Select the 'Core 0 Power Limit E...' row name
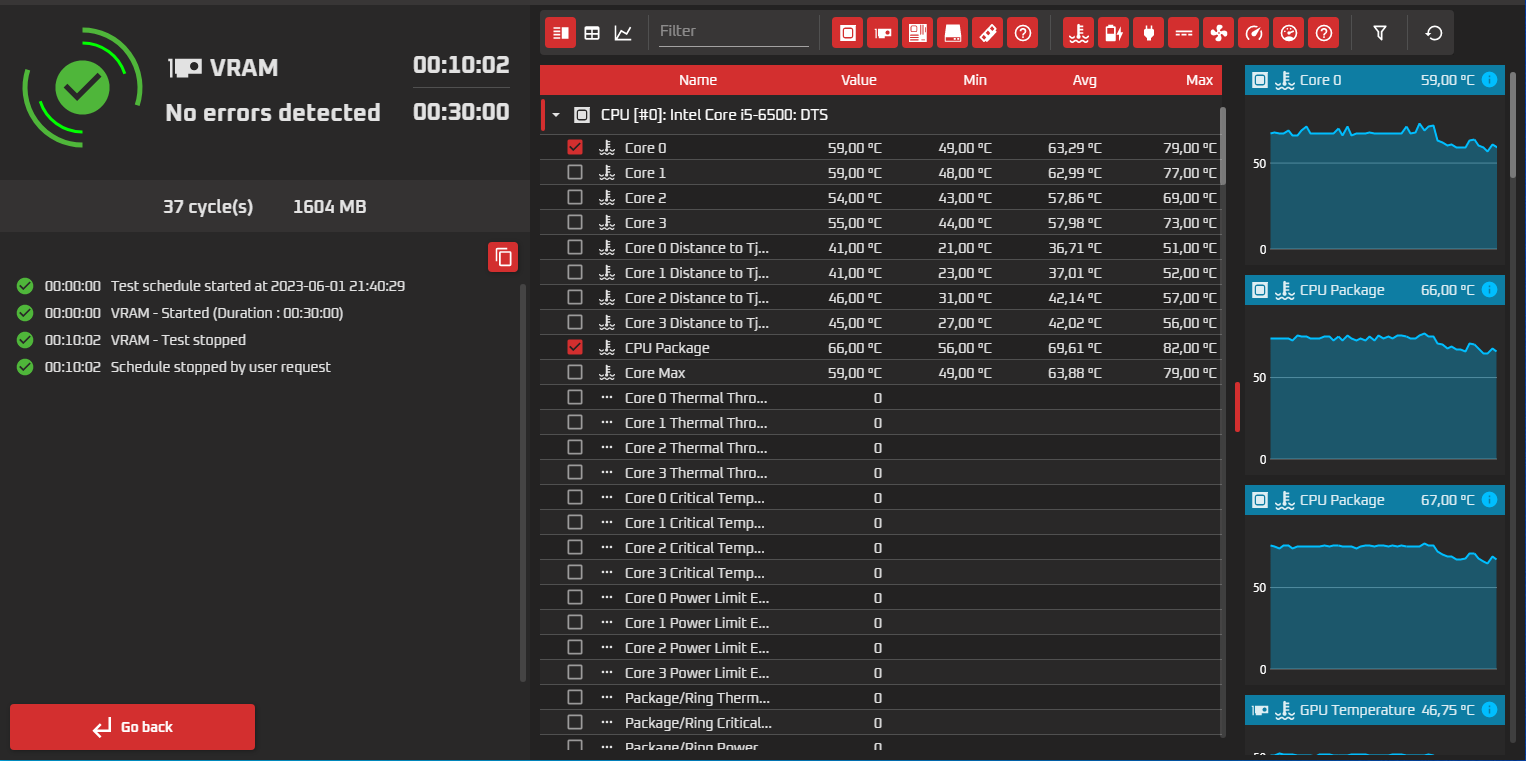Image resolution: width=1526 pixels, height=761 pixels. click(x=697, y=597)
